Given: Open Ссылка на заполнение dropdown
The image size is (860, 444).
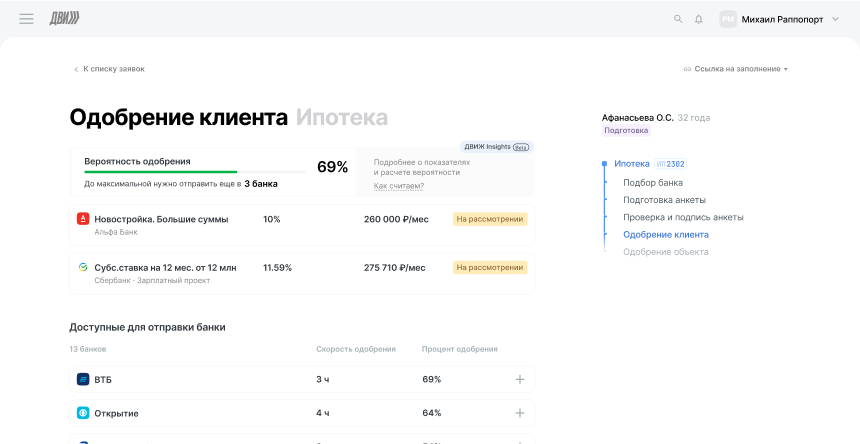Looking at the screenshot, I should 735,69.
